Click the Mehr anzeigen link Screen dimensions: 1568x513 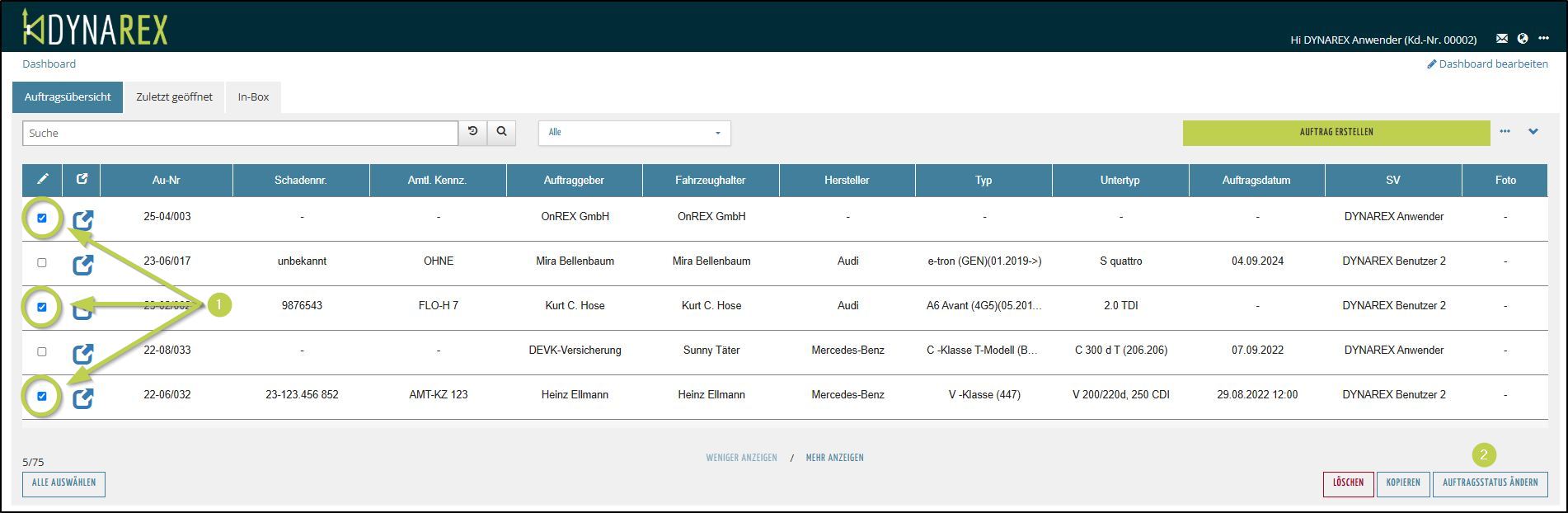coord(834,458)
